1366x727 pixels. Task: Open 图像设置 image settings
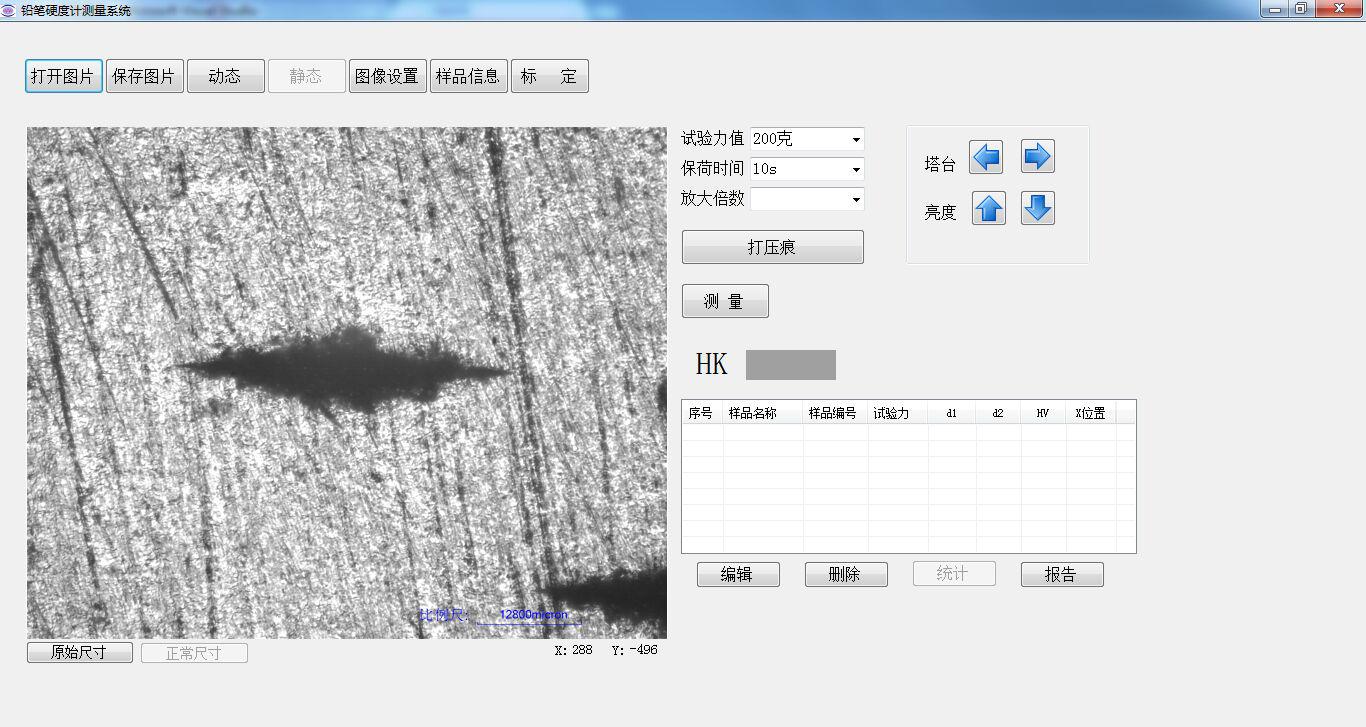[x=387, y=77]
